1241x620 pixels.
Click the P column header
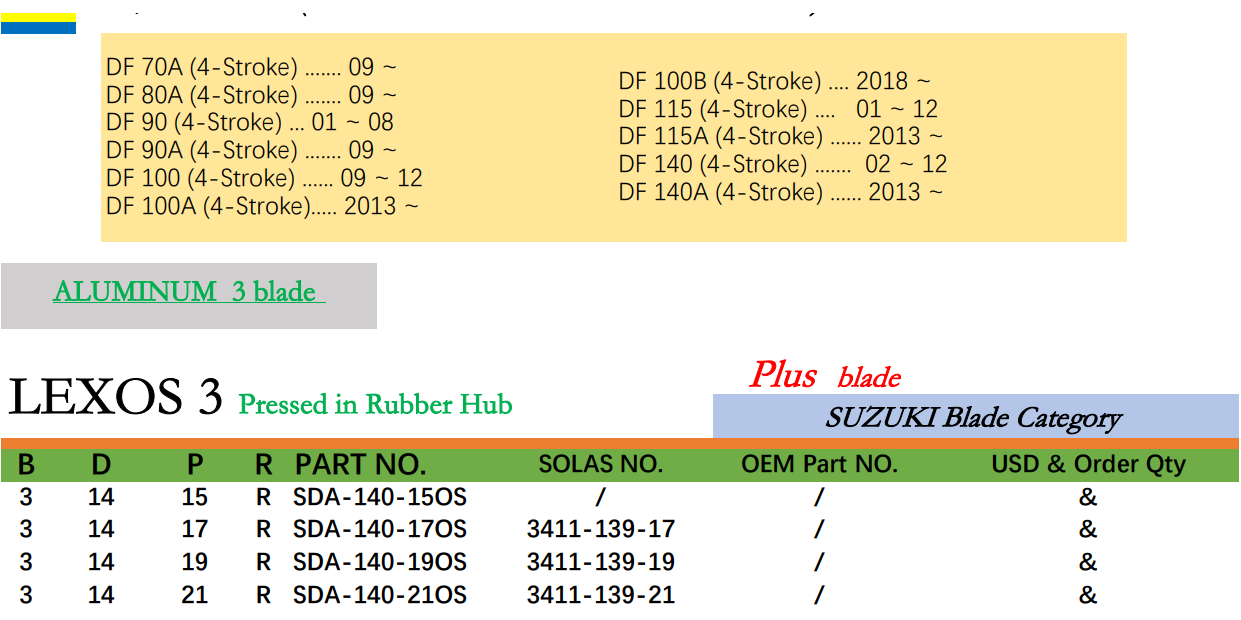[195, 465]
